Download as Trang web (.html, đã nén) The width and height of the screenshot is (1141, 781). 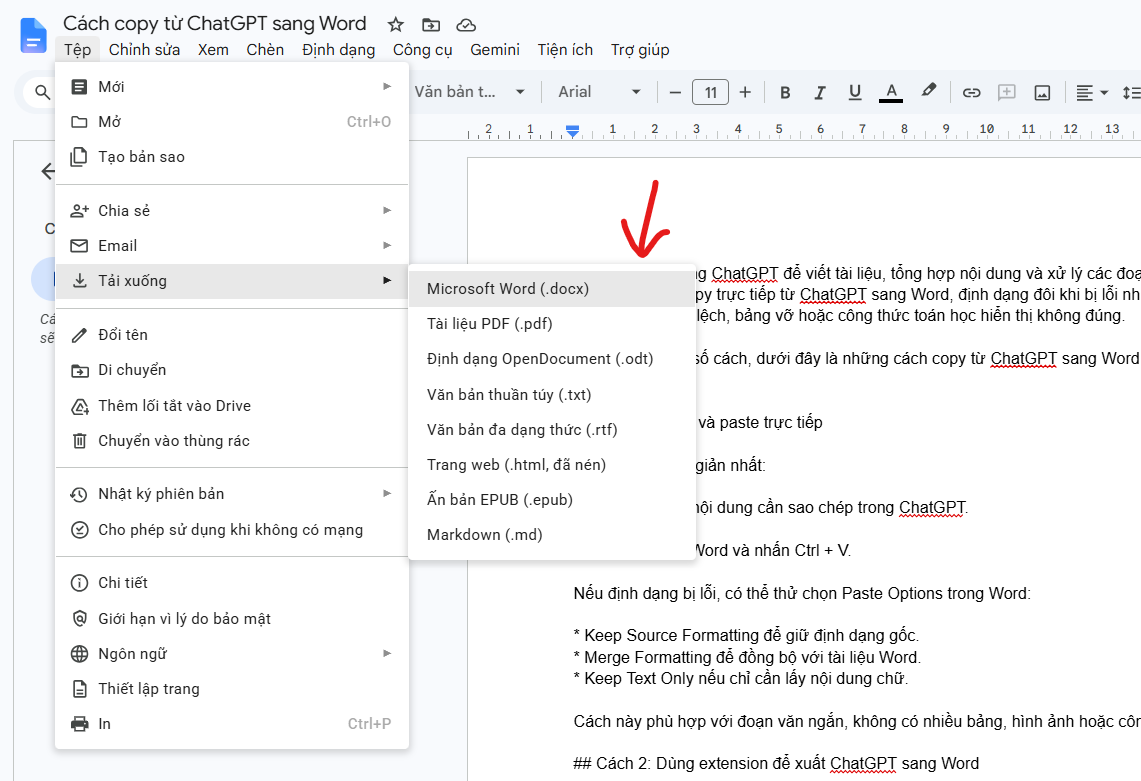click(552, 464)
